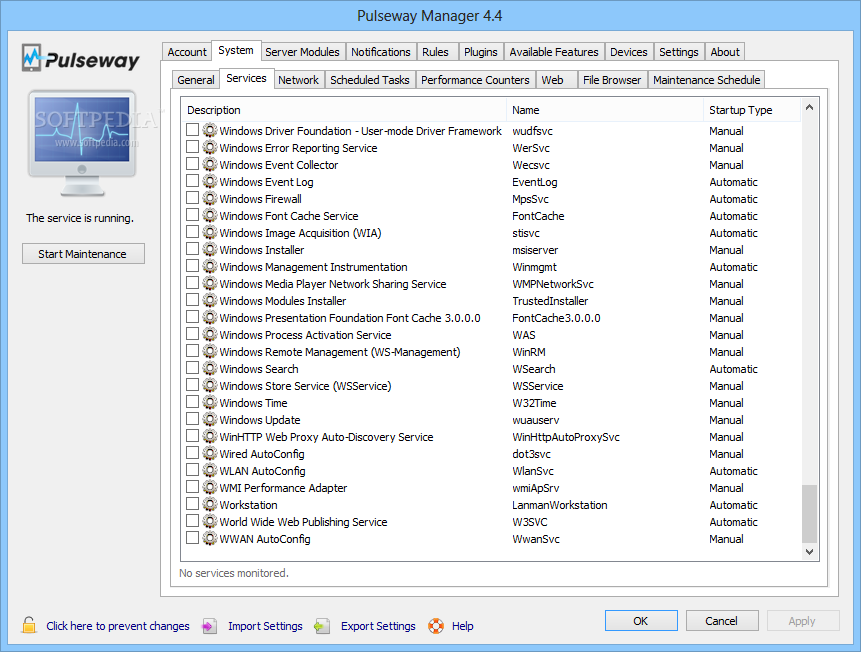Screen dimensions: 861x652
Task: Check the WLAN AutoConfig checkbox
Action: [192, 470]
